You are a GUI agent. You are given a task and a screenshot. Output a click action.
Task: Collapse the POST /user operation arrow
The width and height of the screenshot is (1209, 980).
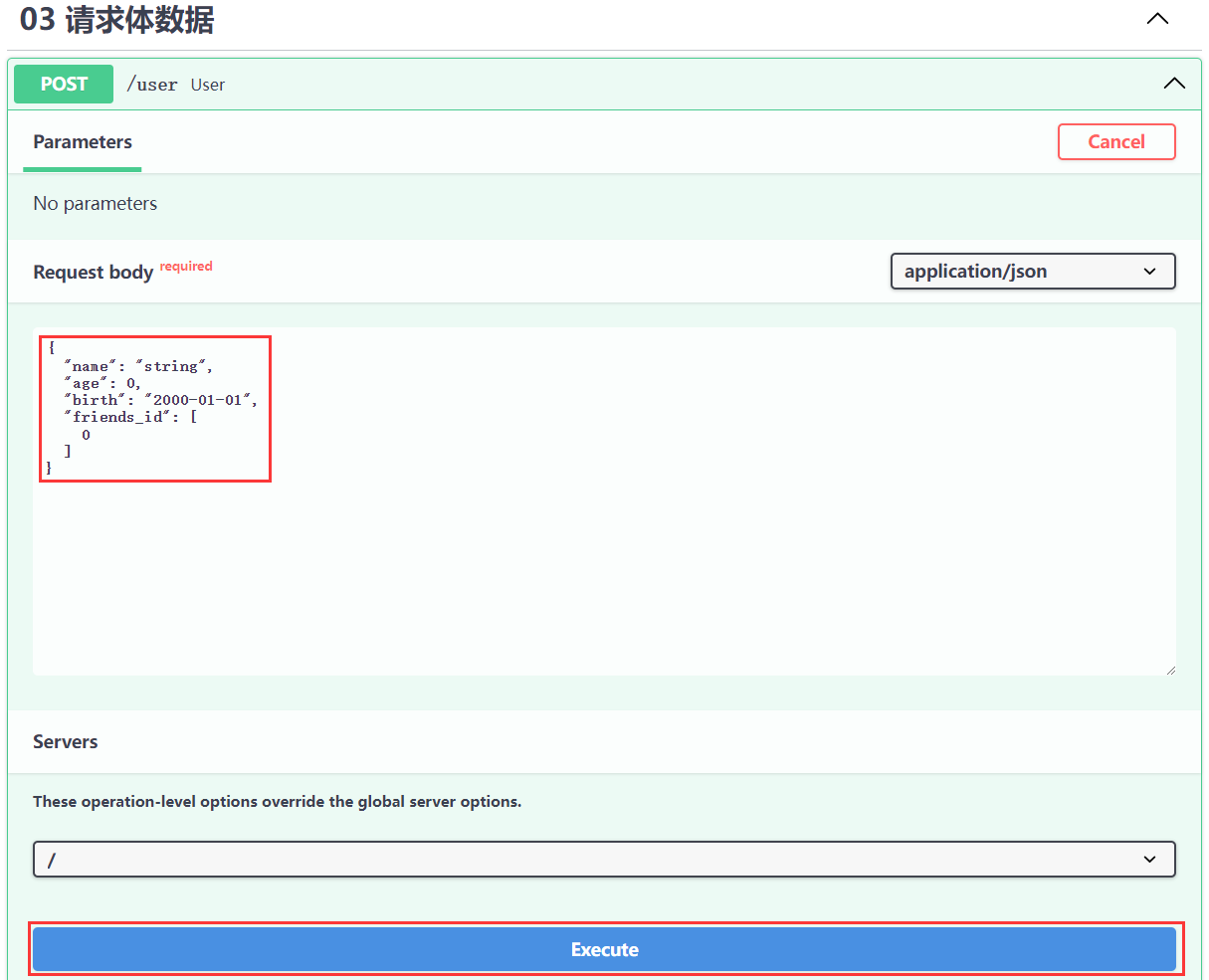[x=1174, y=84]
